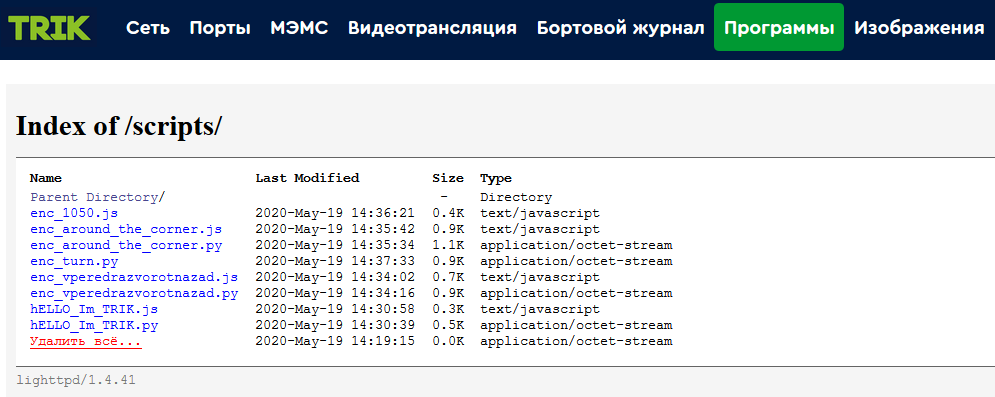Open the enc_vperedrazvorotnazad.py file
The image size is (995, 397).
(x=134, y=293)
